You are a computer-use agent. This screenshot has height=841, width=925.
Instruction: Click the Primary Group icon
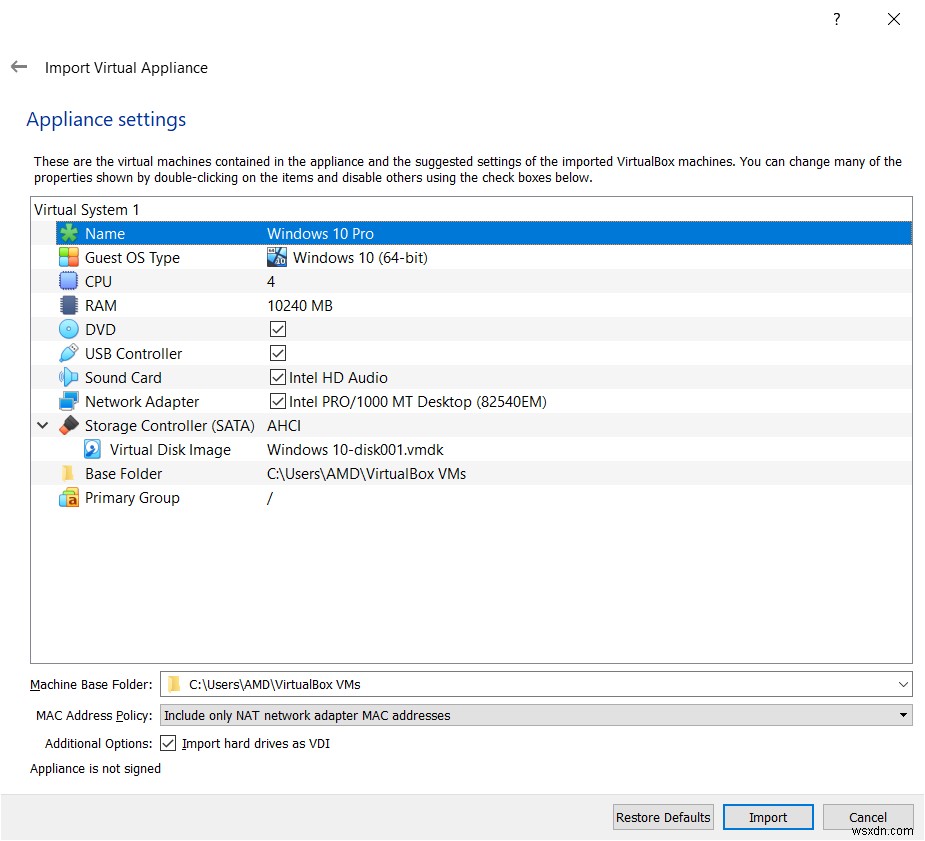[x=68, y=497]
